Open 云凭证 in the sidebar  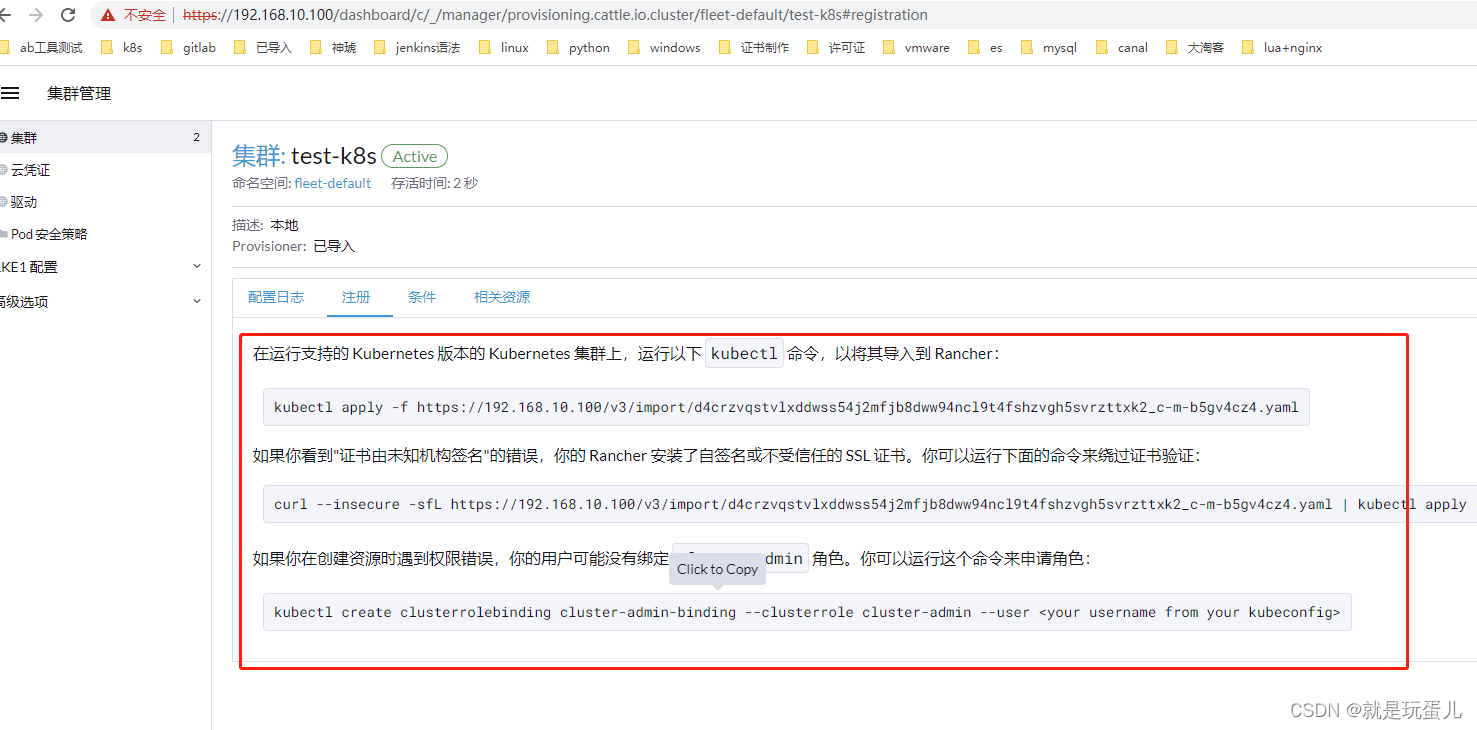(104, 170)
